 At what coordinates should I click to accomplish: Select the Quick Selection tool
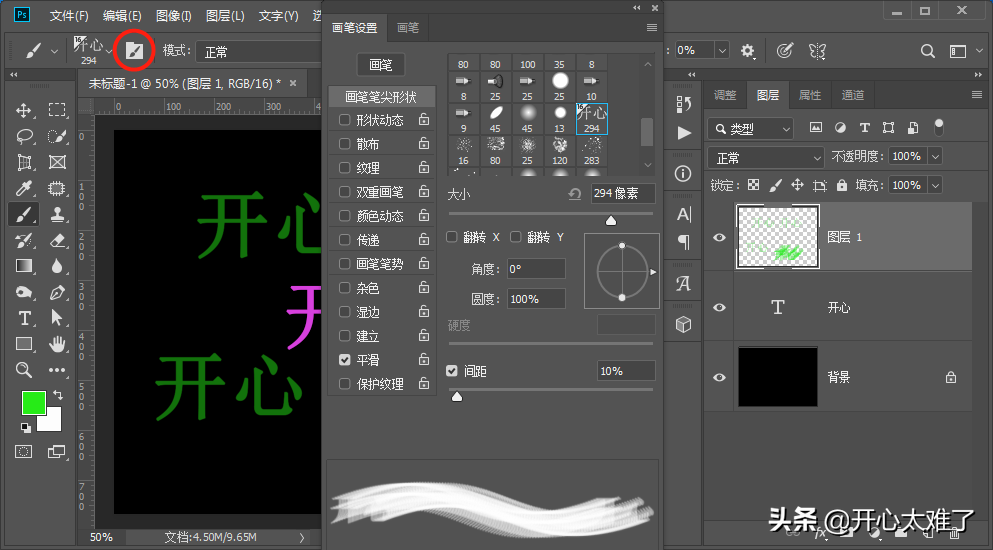[57, 136]
